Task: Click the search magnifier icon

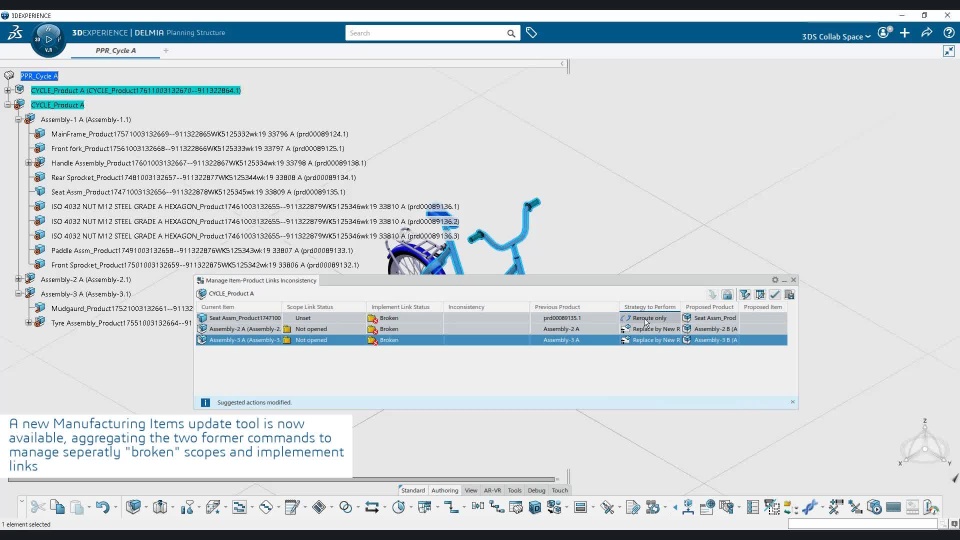Action: click(x=511, y=34)
